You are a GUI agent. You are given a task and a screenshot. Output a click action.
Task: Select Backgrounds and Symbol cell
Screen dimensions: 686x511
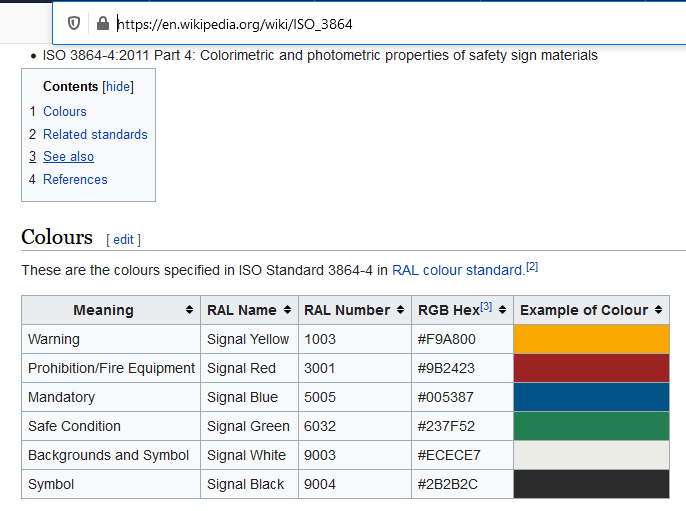pos(111,455)
